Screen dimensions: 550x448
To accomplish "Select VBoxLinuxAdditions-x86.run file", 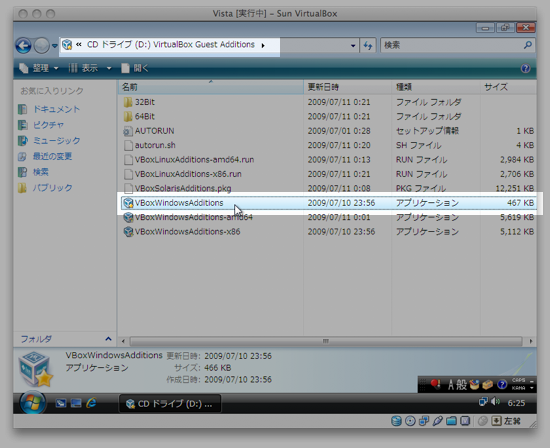I will point(182,174).
